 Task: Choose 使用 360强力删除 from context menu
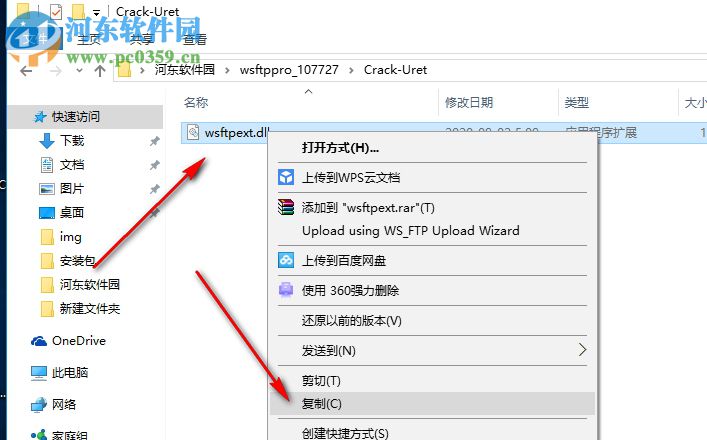433,290
